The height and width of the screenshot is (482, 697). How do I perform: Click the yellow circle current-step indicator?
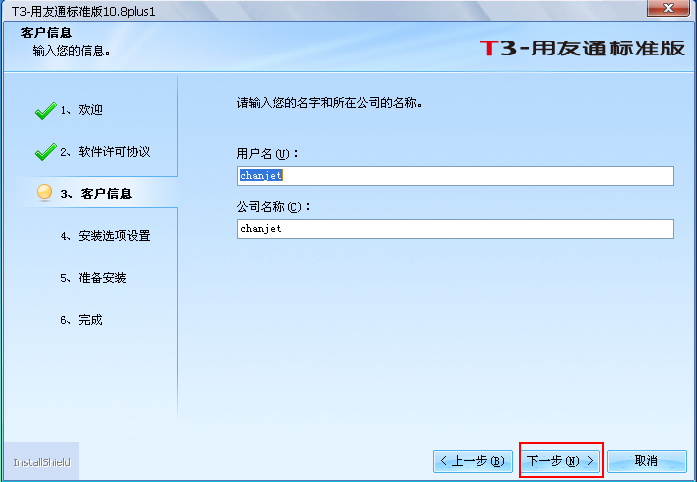pos(44,193)
